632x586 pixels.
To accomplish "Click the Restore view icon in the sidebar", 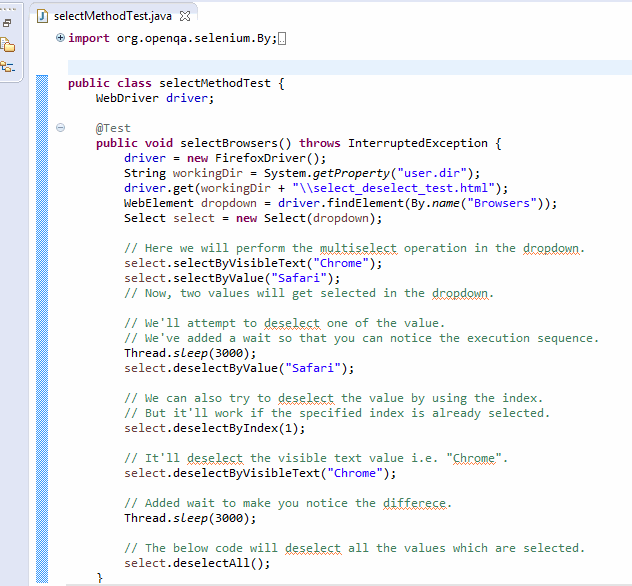I will [x=7, y=23].
